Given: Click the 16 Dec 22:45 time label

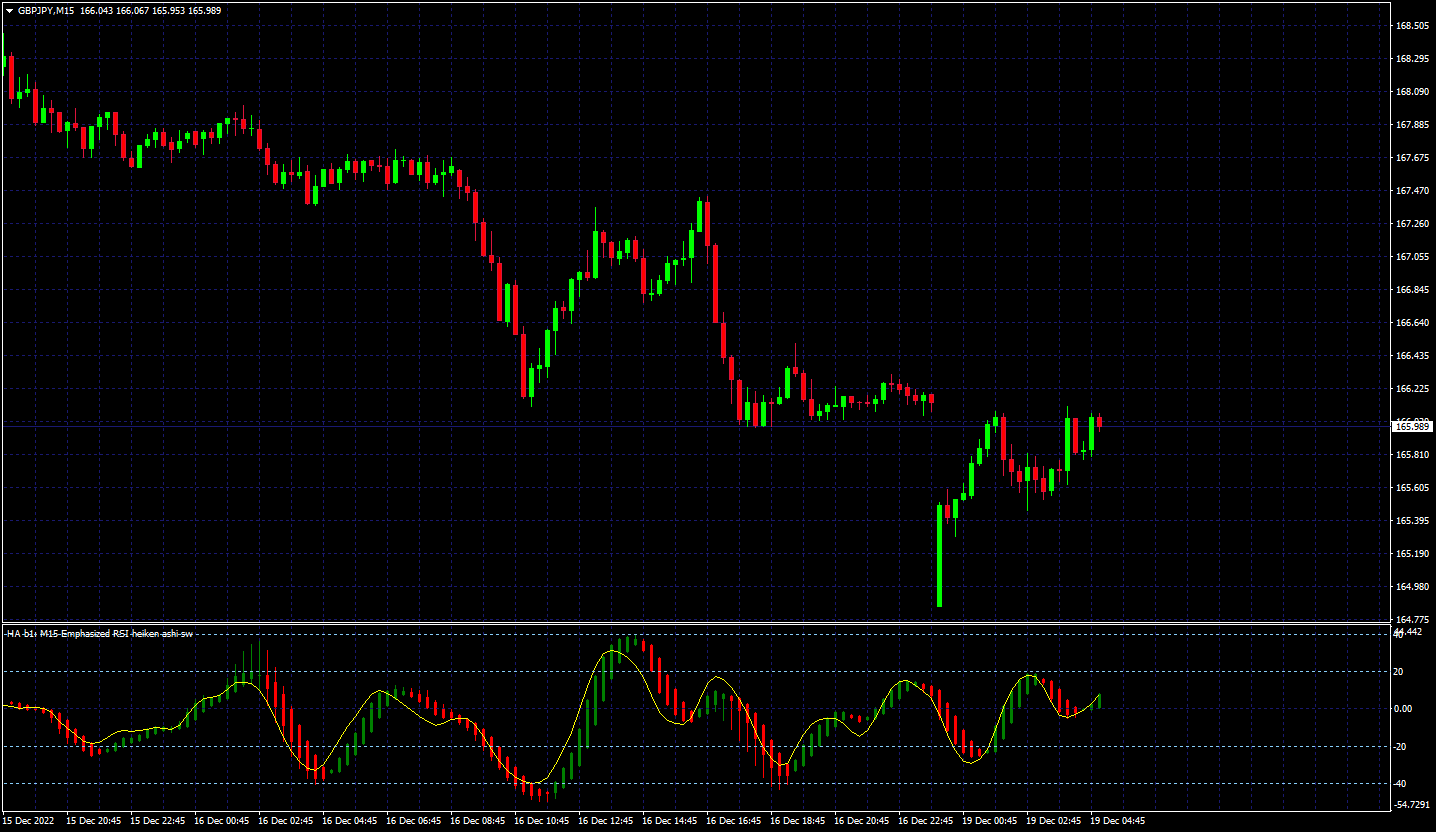Looking at the screenshot, I should coord(926,821).
